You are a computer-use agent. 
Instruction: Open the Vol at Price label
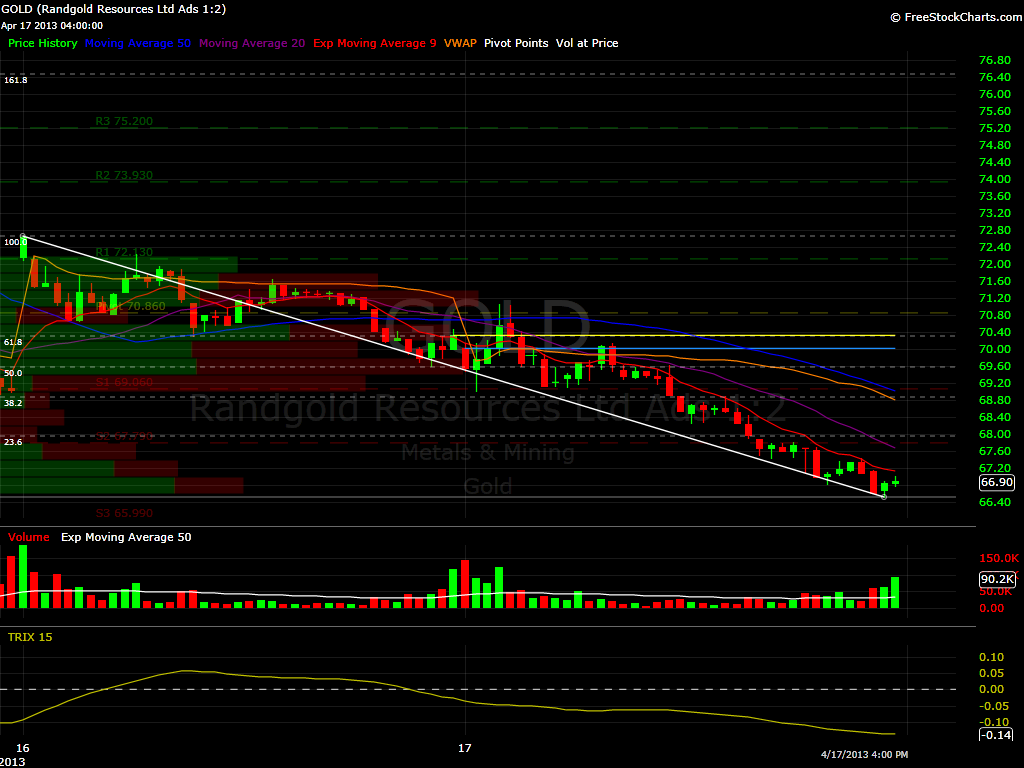click(587, 43)
